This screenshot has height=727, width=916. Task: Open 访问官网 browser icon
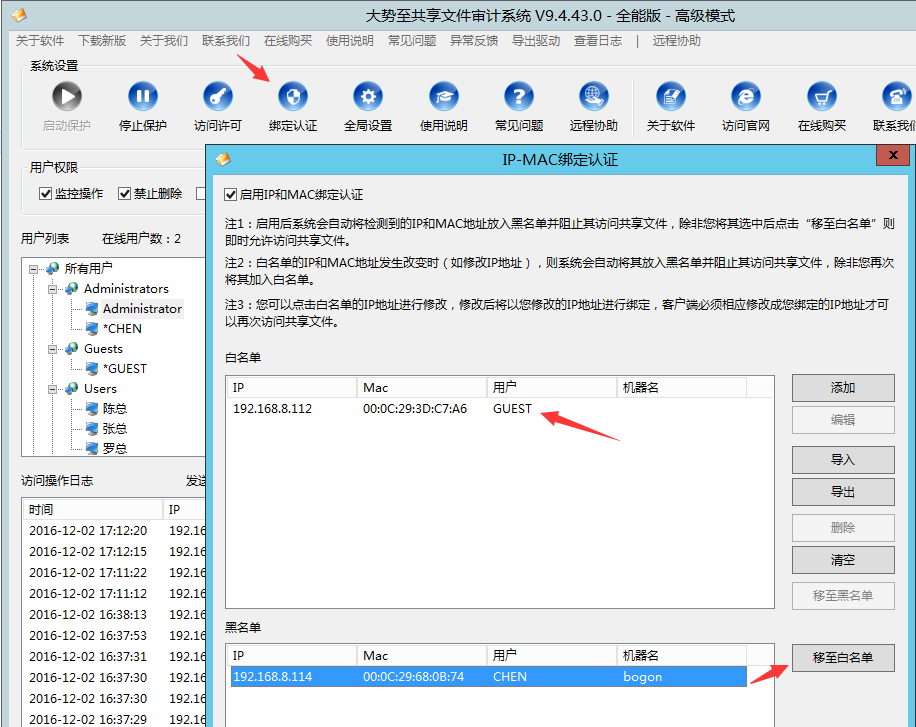coord(746,97)
